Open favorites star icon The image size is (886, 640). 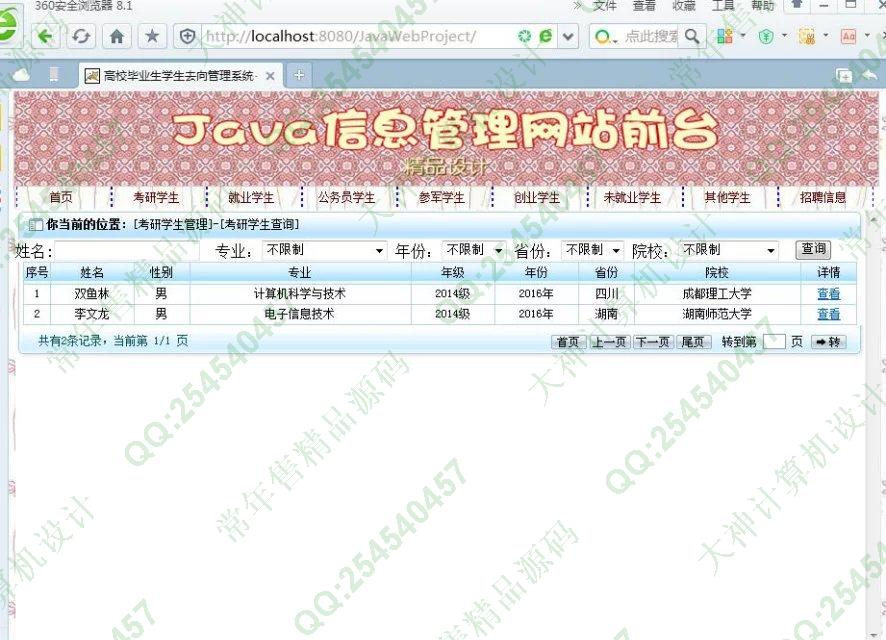point(152,37)
